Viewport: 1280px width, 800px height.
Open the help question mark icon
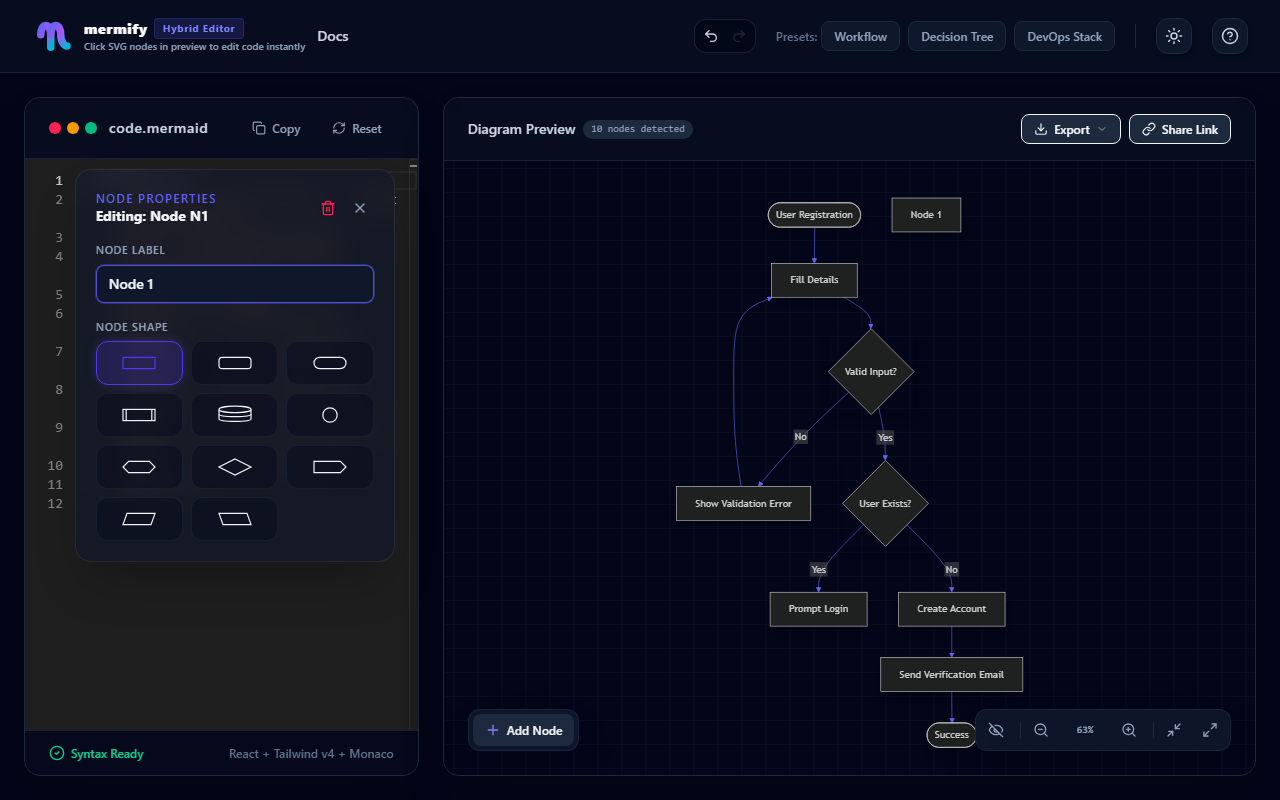pyautogui.click(x=1230, y=36)
